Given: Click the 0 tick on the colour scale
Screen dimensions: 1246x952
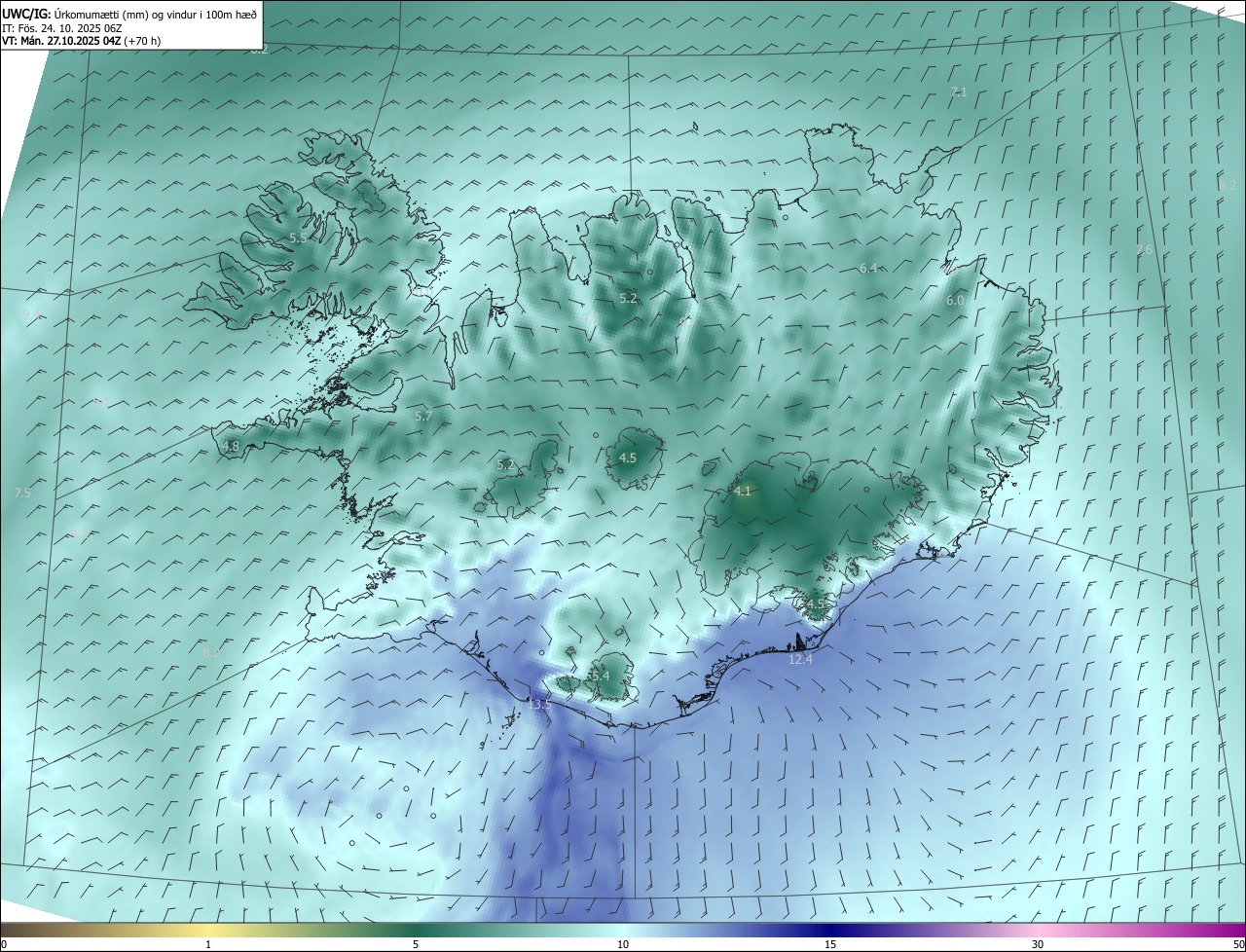Looking at the screenshot, I should (x=4, y=944).
